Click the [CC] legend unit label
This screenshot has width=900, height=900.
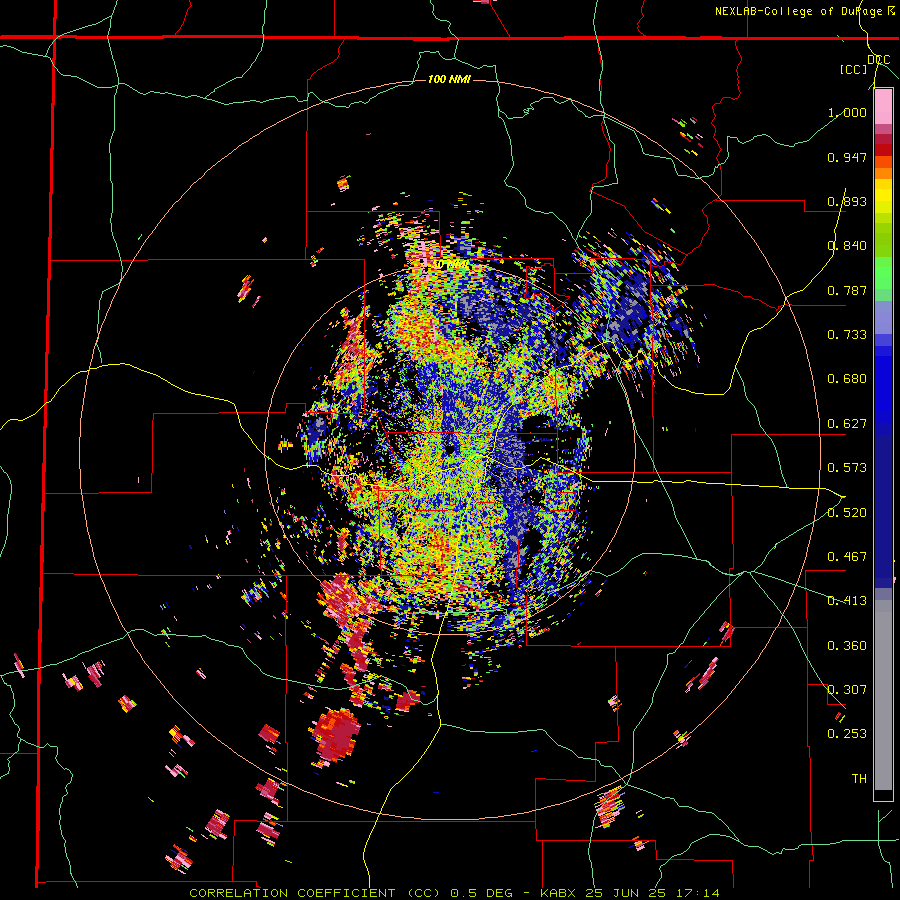pos(854,69)
